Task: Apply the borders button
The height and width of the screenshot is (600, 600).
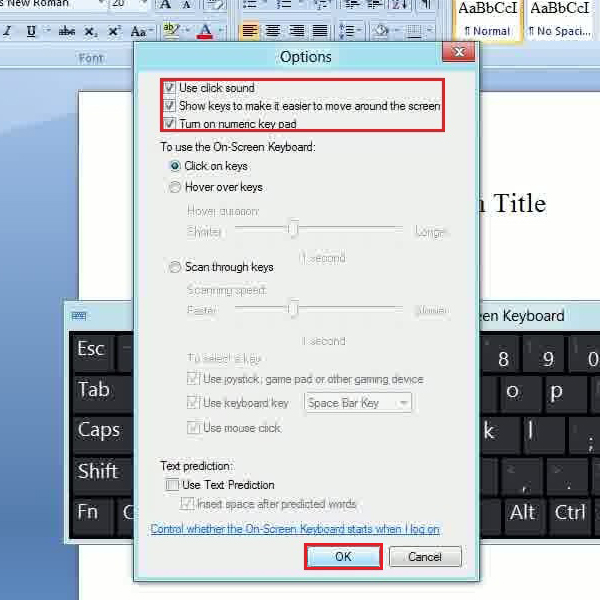Action: click(414, 31)
